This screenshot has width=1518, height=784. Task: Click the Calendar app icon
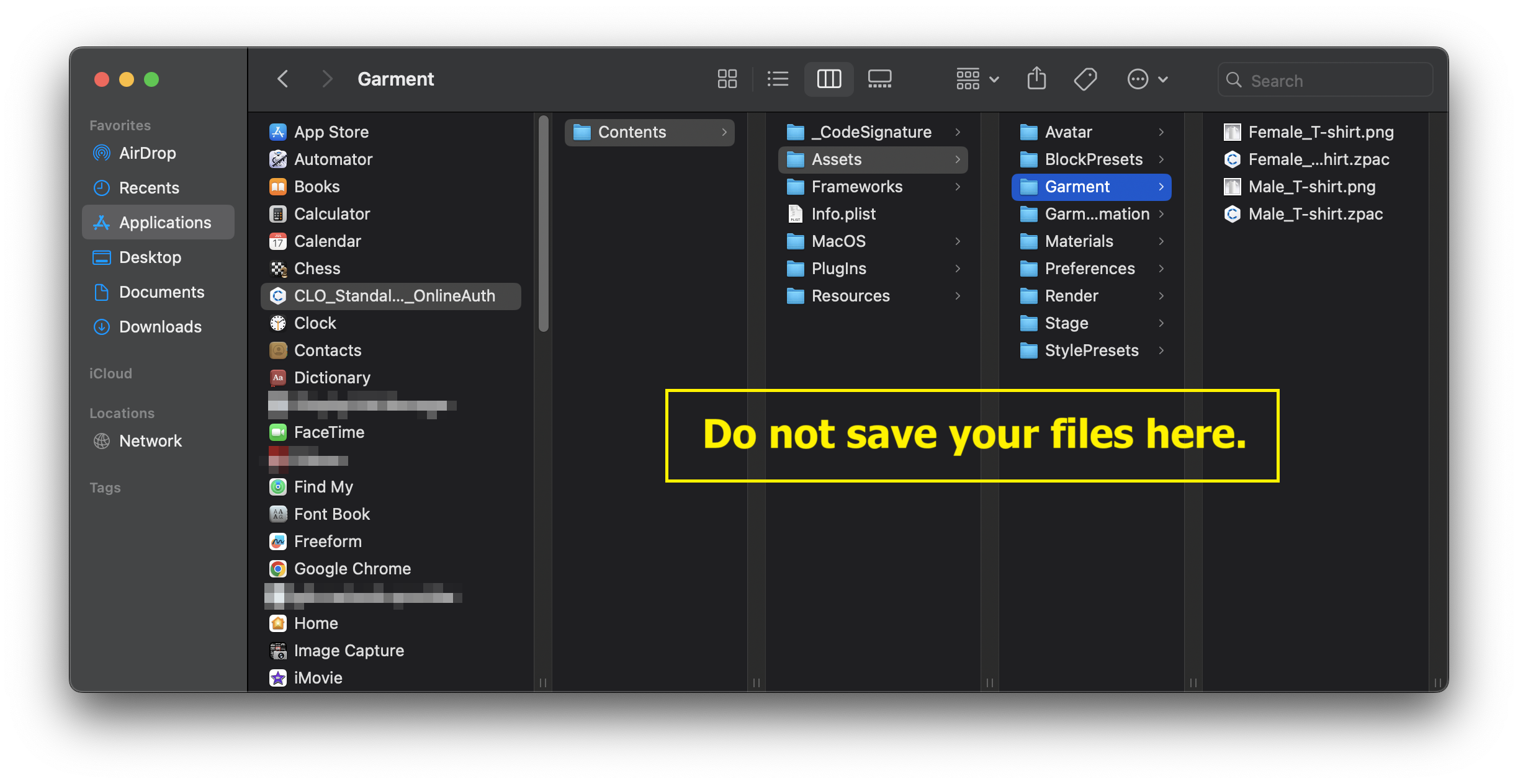click(277, 241)
